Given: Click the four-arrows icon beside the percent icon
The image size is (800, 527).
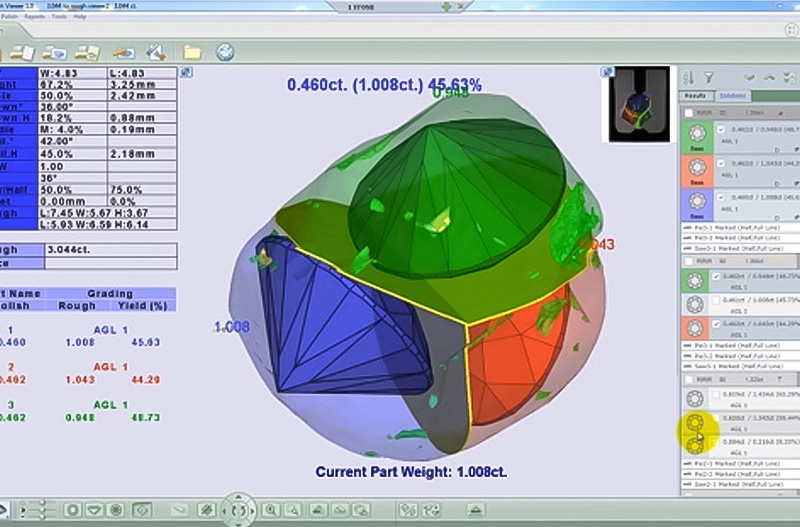Looking at the screenshot, I should point(431,510).
